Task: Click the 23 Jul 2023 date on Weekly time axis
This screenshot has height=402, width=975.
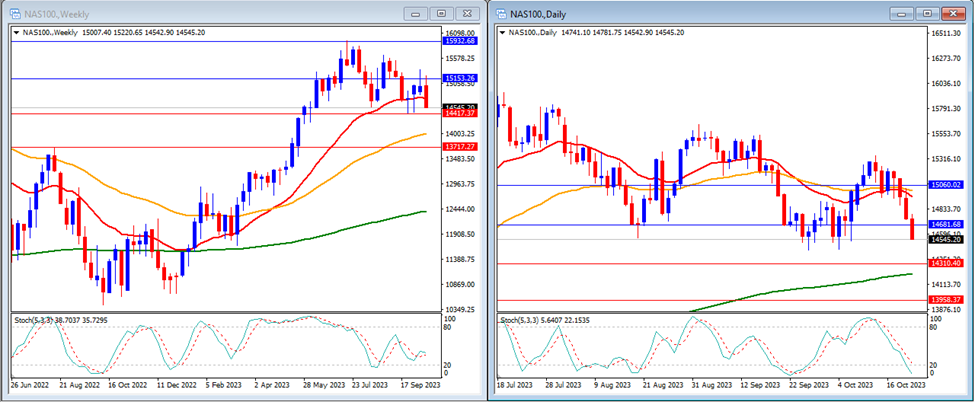Action: (x=369, y=385)
